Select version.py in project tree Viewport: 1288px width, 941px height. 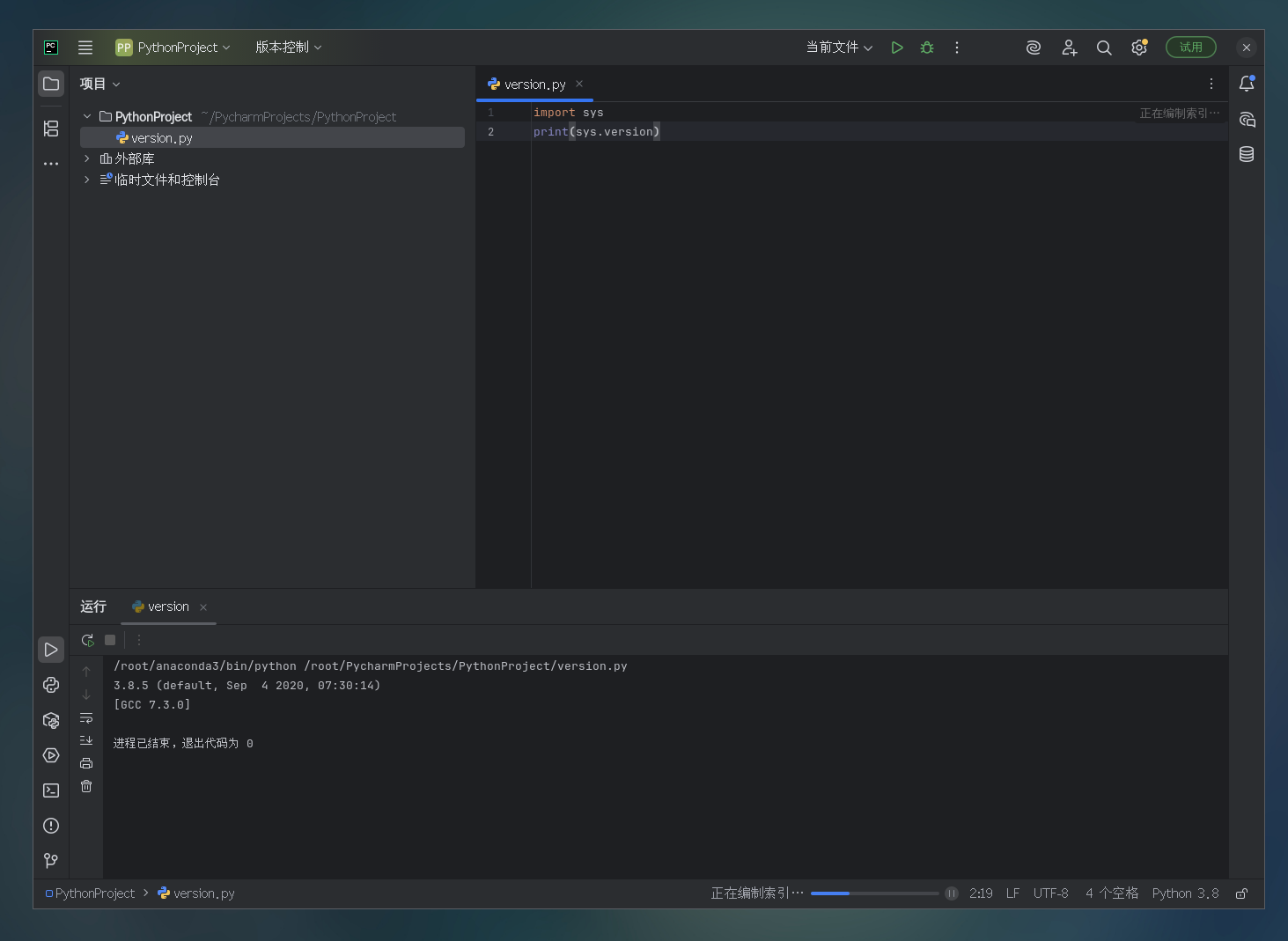(x=272, y=137)
